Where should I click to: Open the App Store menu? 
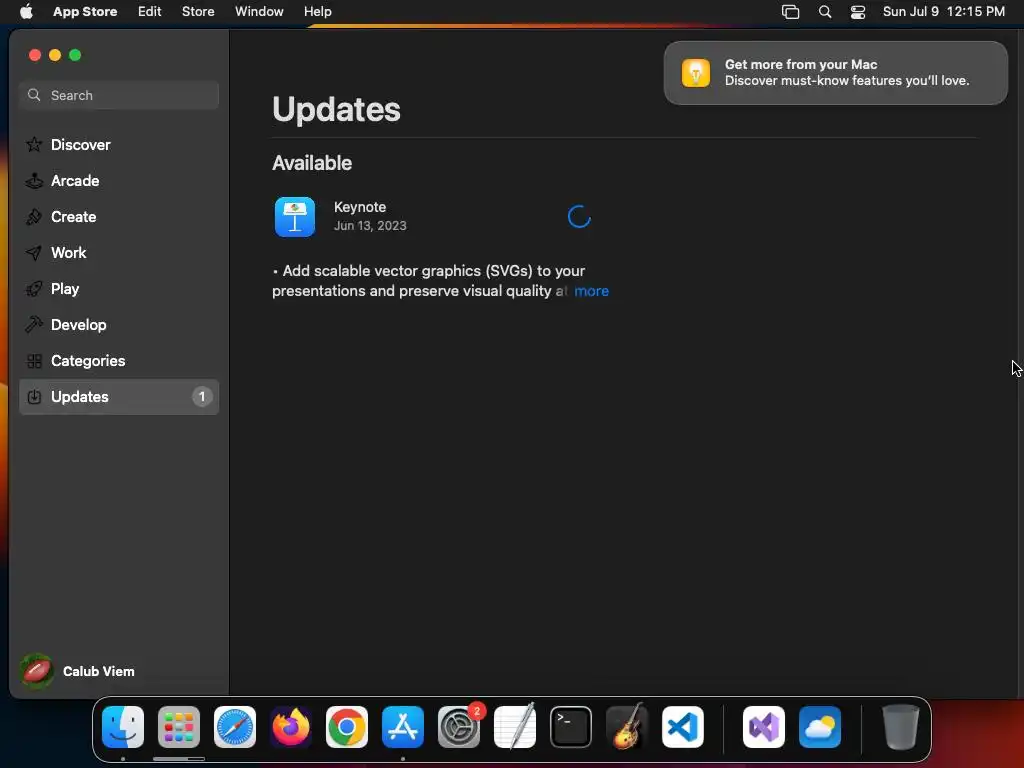tap(85, 11)
